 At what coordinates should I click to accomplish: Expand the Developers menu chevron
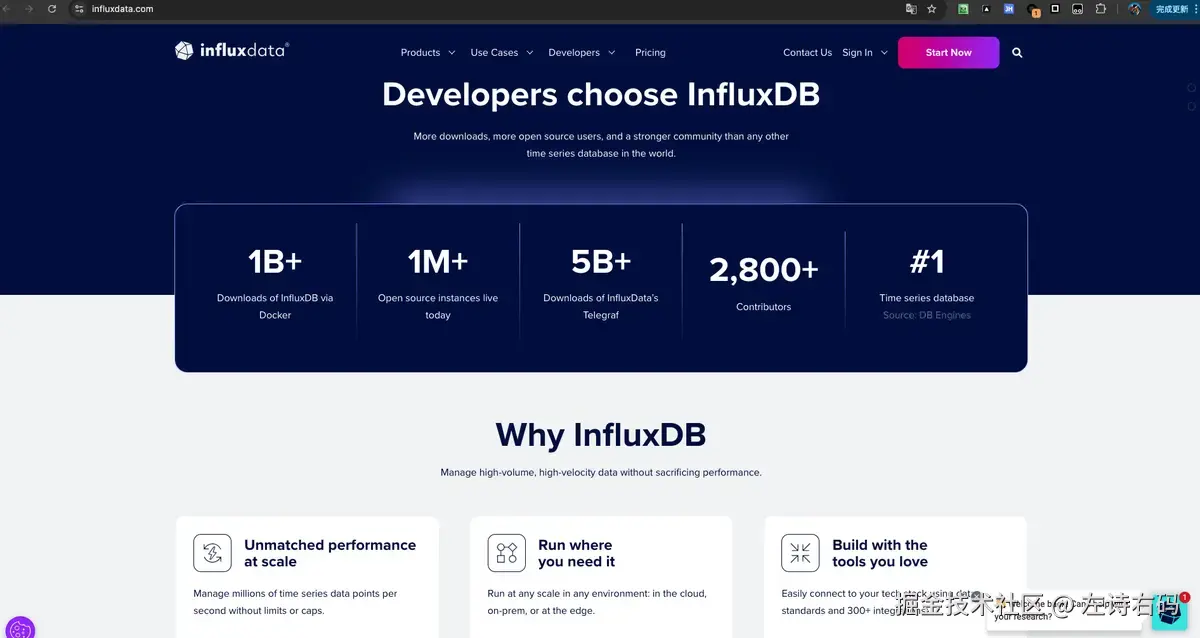(612, 53)
